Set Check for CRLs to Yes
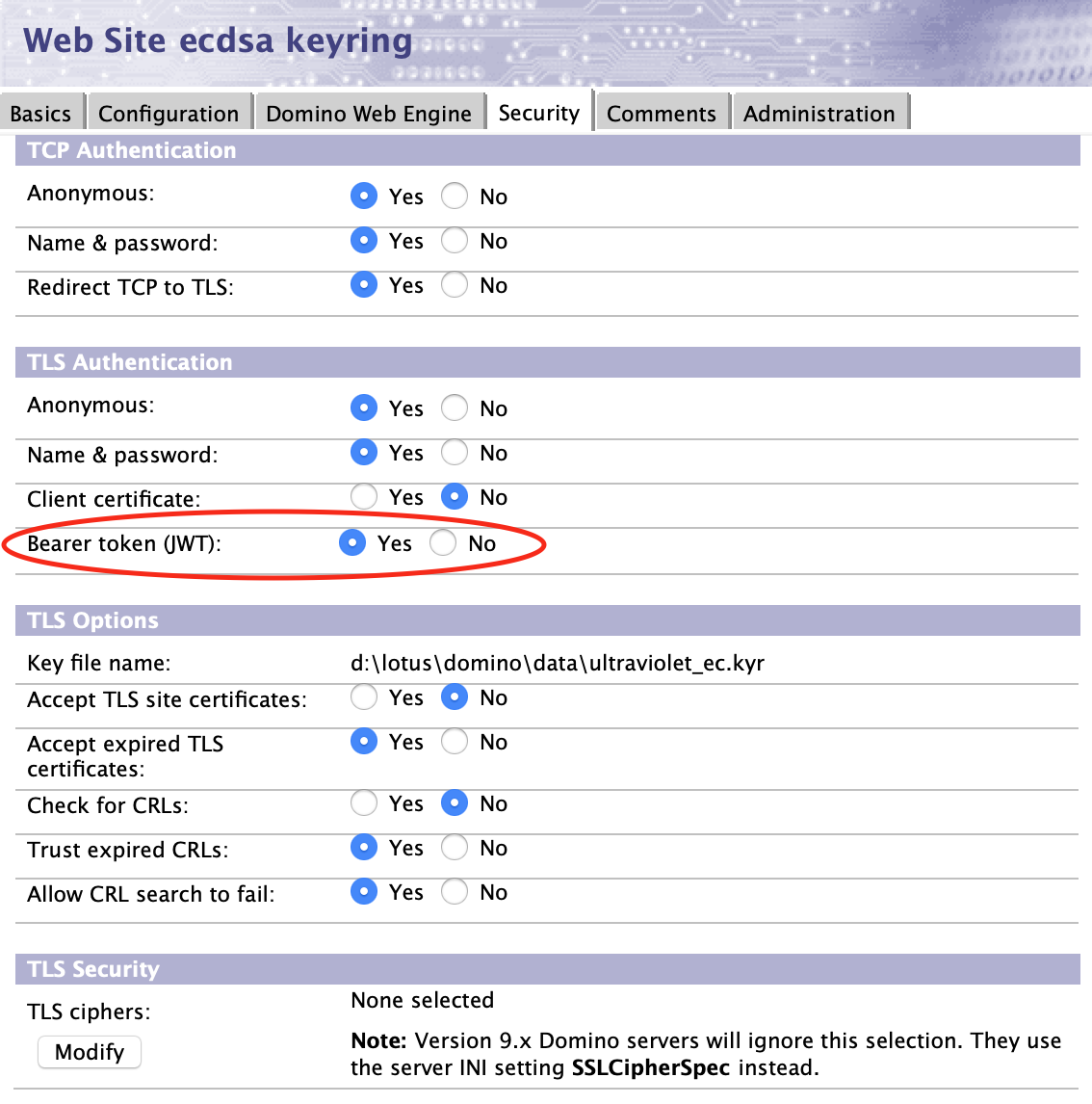The image size is (1092, 1104). coord(364,802)
